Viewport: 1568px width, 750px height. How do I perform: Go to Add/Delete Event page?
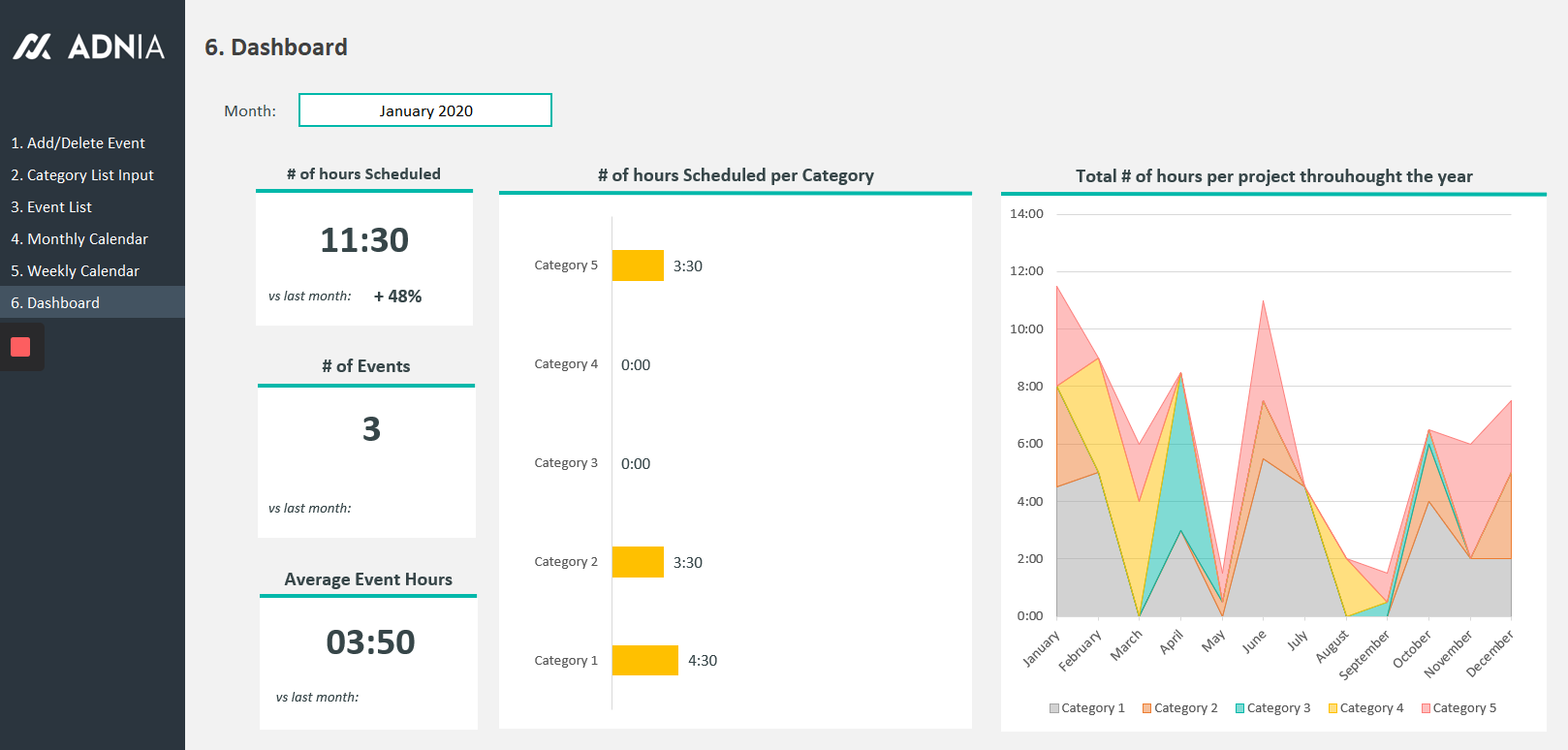click(x=78, y=142)
